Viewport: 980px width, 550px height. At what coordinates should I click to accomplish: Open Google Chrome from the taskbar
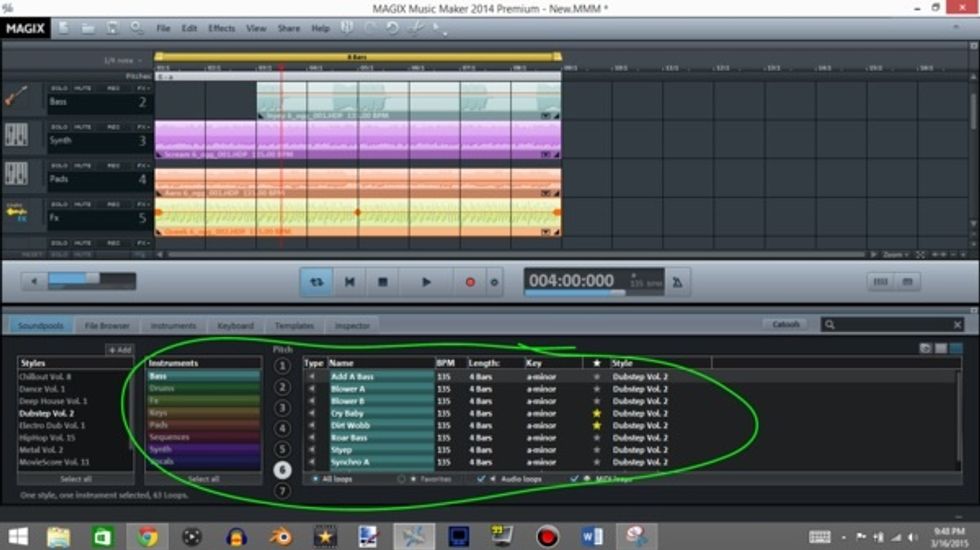click(x=148, y=536)
